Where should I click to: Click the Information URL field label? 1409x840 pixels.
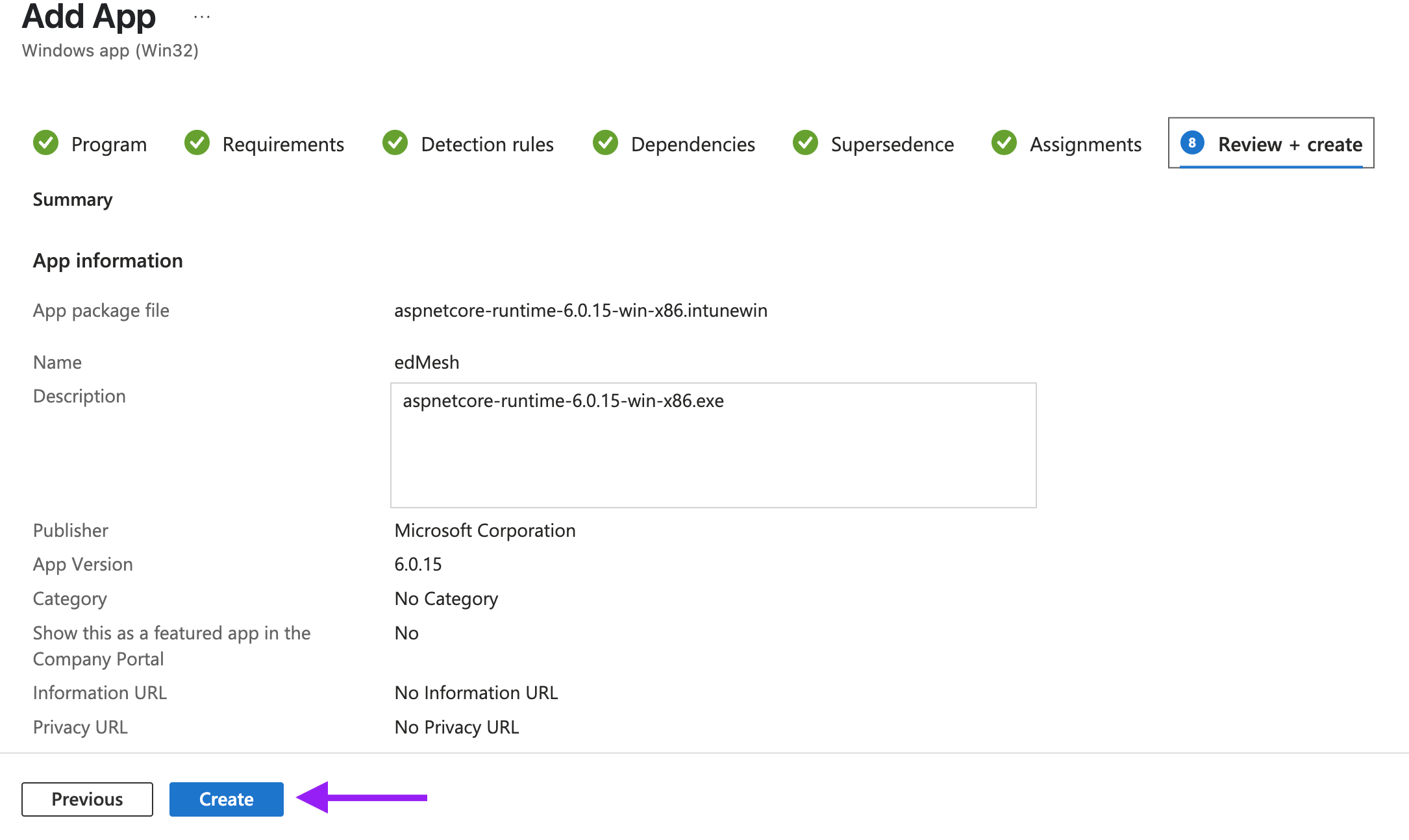[x=100, y=693]
